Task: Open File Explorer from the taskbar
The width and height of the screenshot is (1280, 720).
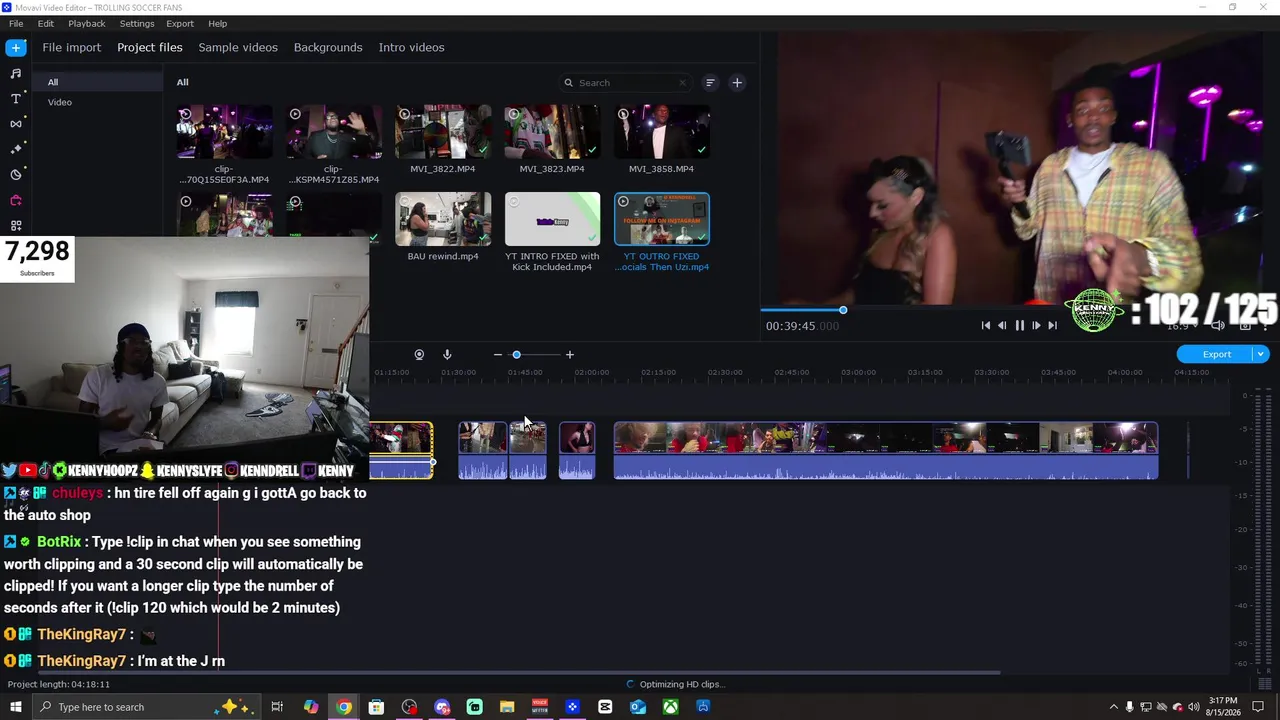Action: tap(507, 707)
